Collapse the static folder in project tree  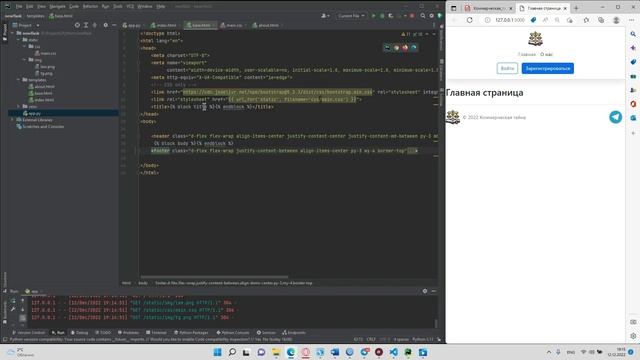[19, 40]
